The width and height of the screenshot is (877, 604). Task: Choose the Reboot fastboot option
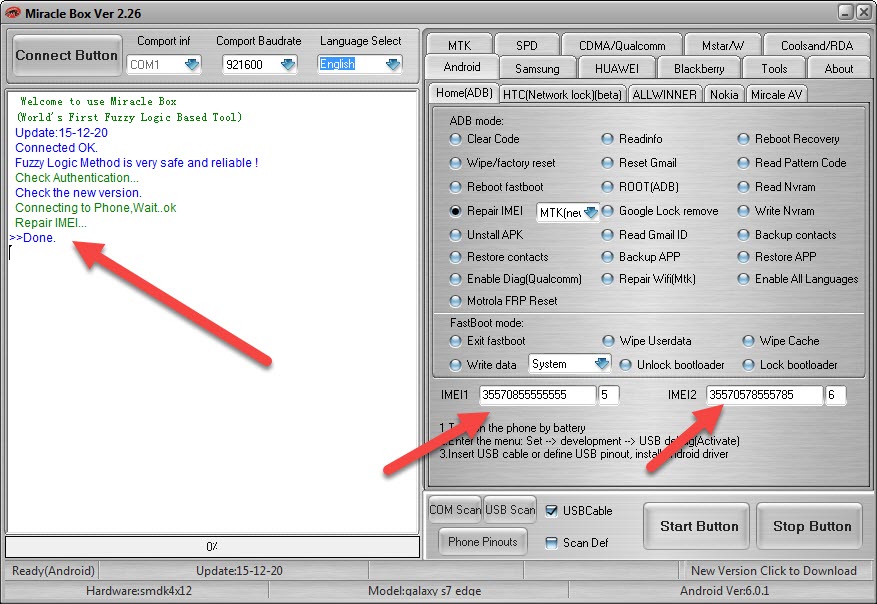[x=456, y=187]
